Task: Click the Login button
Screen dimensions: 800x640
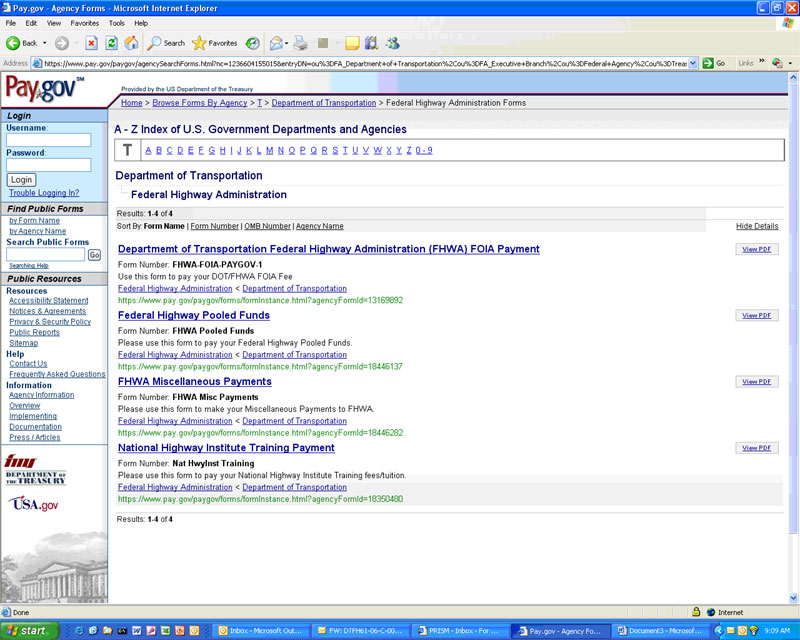Action: [x=21, y=180]
